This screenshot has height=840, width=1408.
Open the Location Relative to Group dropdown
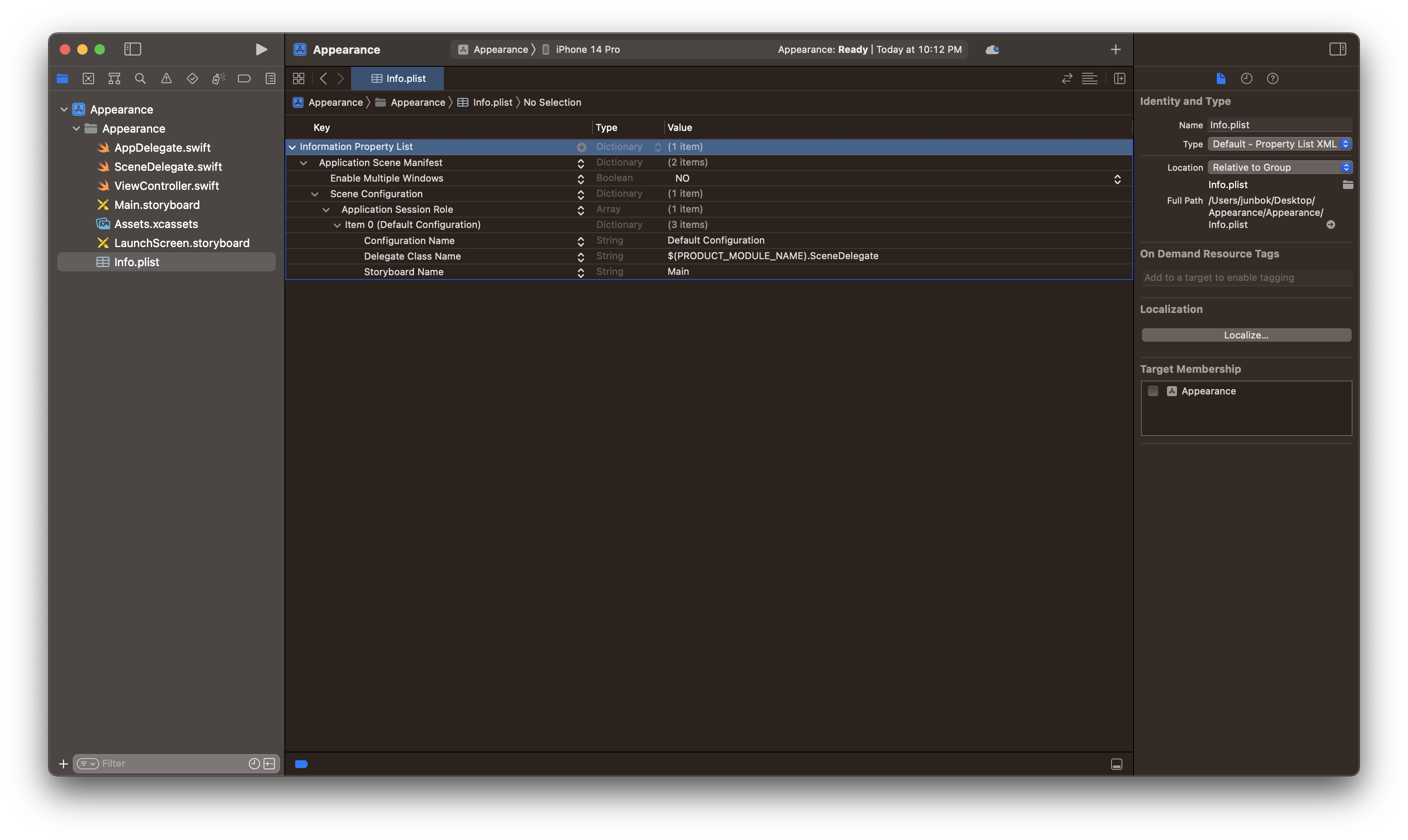tap(1280, 167)
